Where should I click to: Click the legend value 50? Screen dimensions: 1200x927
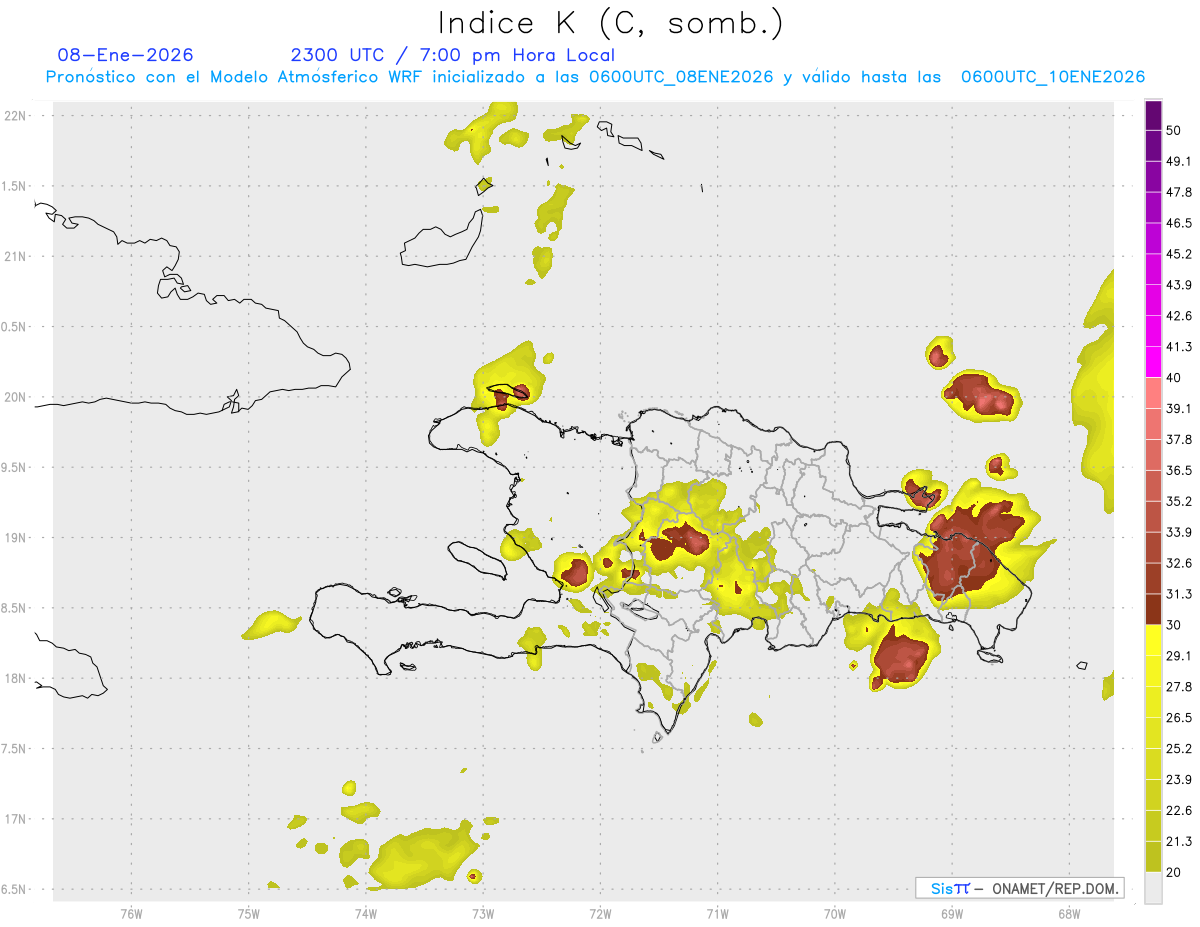click(x=1174, y=130)
